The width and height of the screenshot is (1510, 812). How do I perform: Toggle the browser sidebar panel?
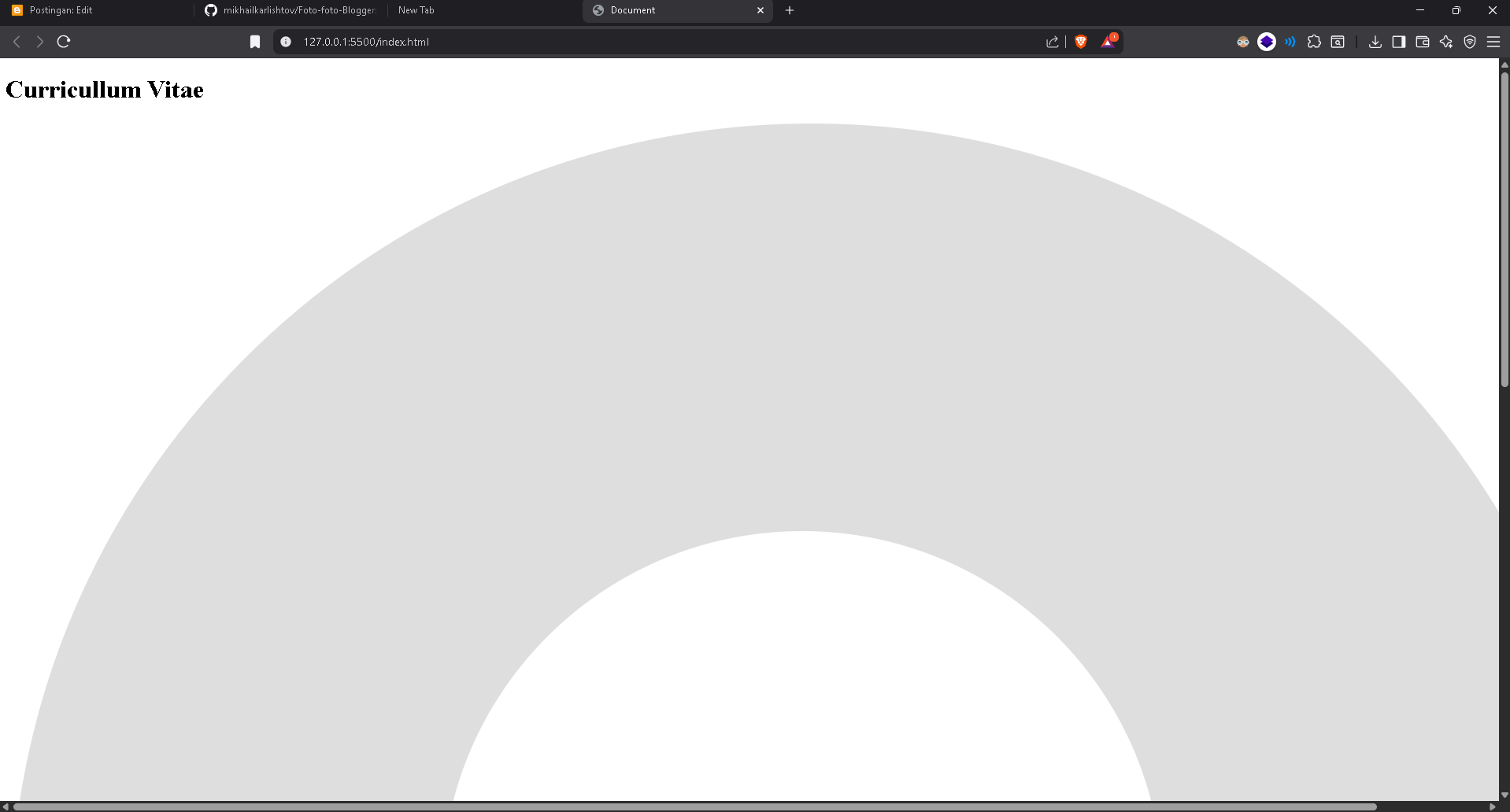[x=1399, y=42]
